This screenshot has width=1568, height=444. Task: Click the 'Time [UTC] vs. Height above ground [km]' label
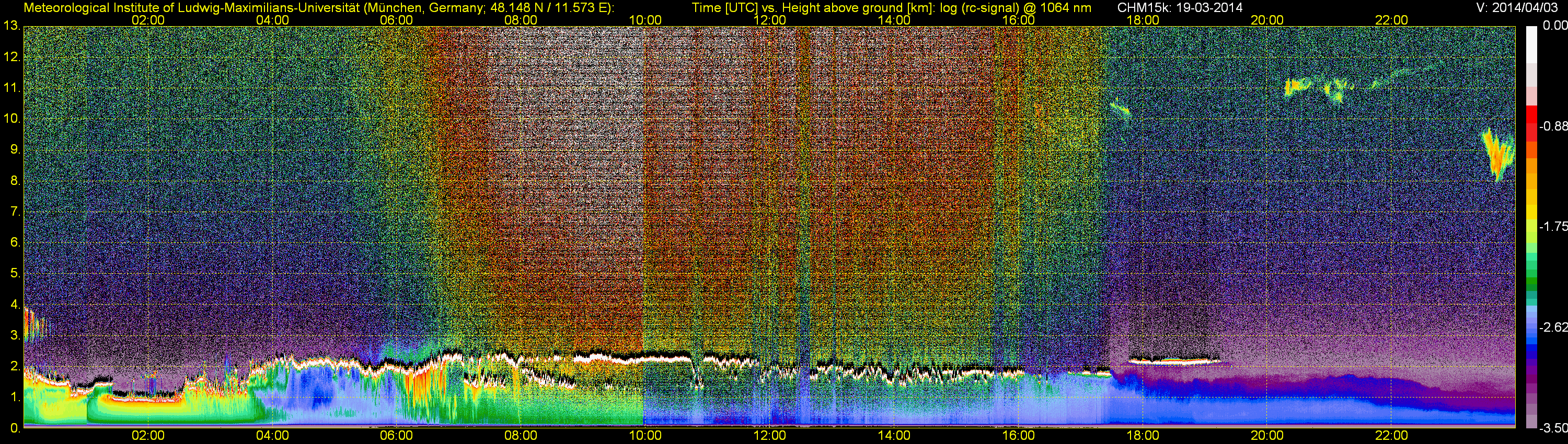point(814,7)
